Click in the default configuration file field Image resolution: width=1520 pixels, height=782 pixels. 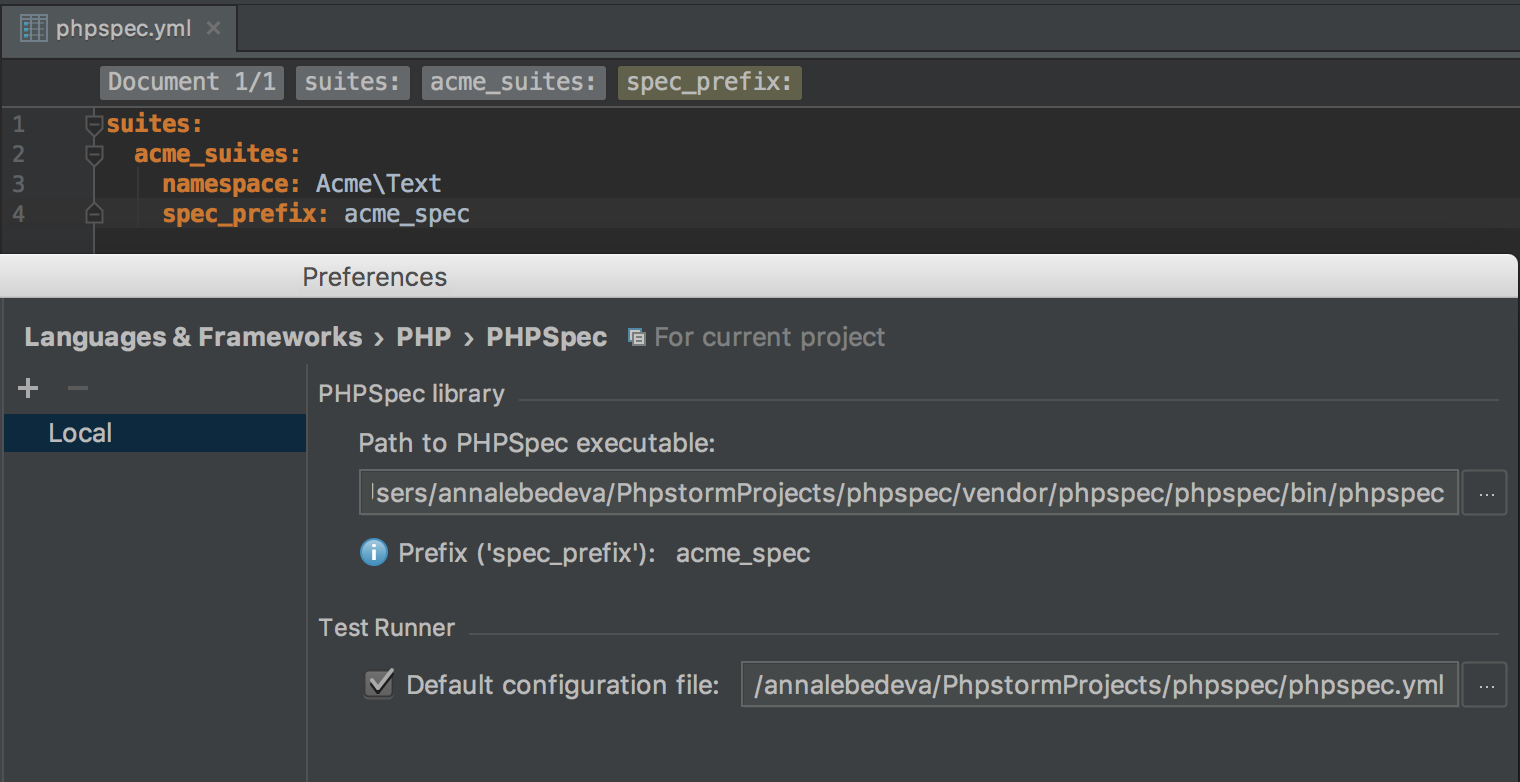(1098, 685)
